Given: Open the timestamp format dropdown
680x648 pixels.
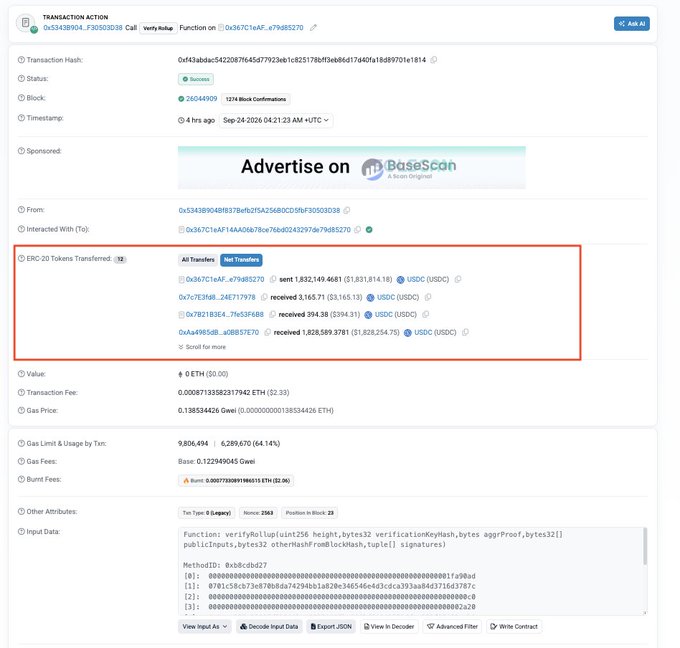Looking at the screenshot, I should point(276,120).
